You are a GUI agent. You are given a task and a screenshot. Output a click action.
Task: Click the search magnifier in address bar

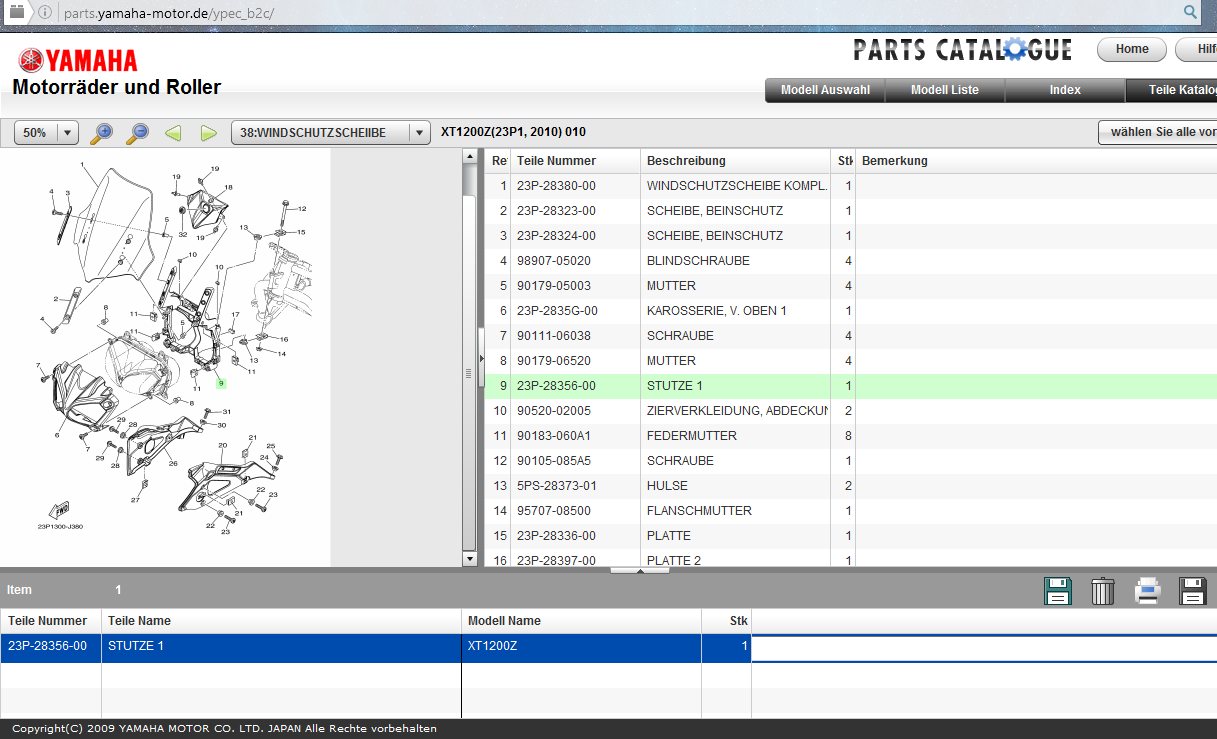[1190, 12]
